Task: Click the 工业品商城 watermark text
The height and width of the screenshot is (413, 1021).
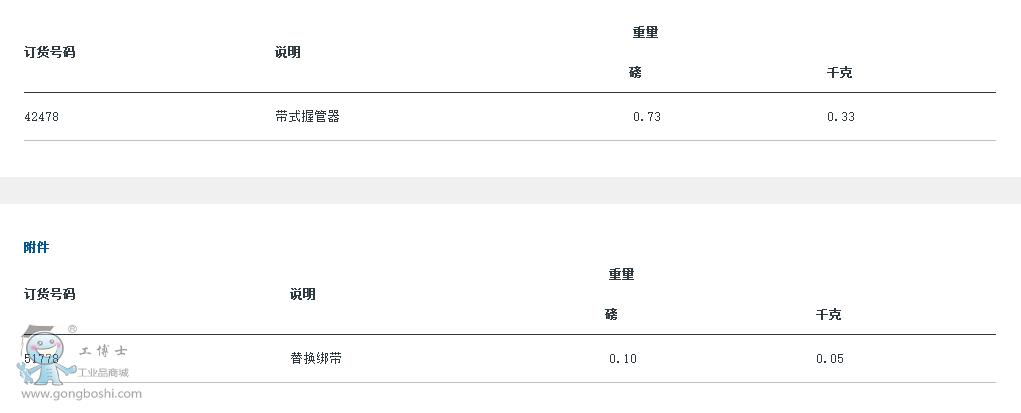Action: click(x=103, y=373)
